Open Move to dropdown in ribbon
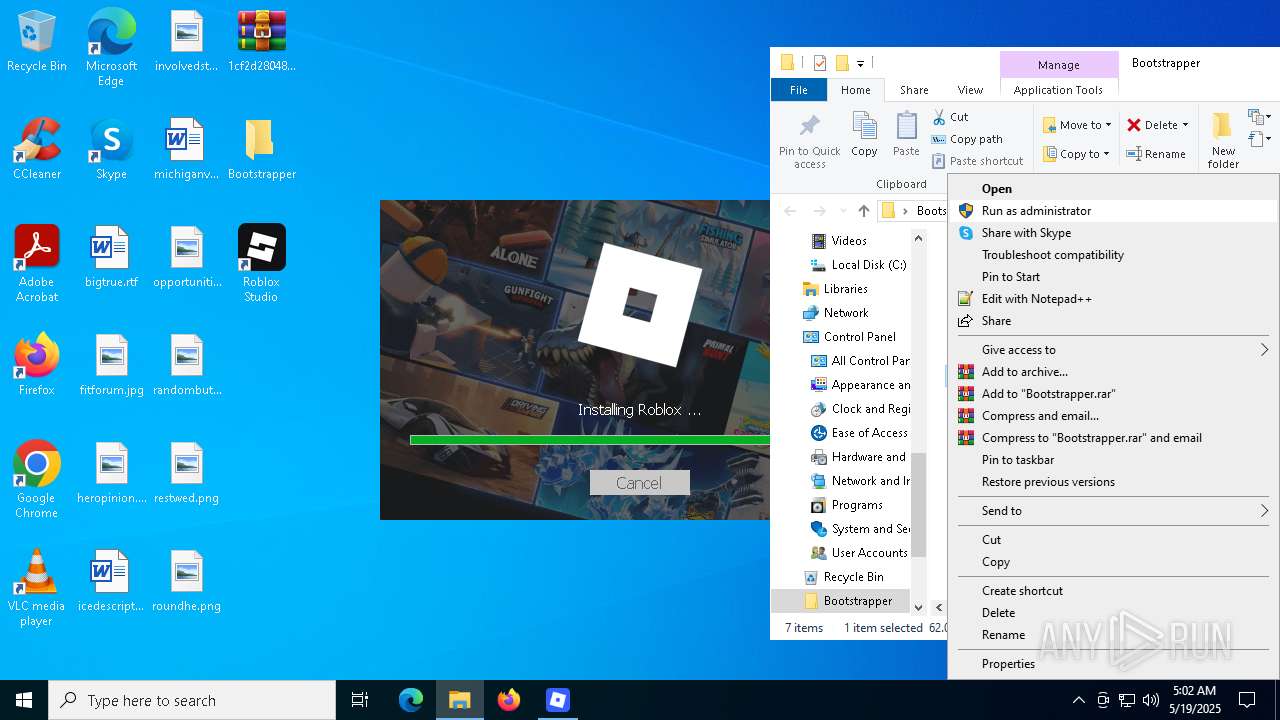 click(x=1077, y=125)
